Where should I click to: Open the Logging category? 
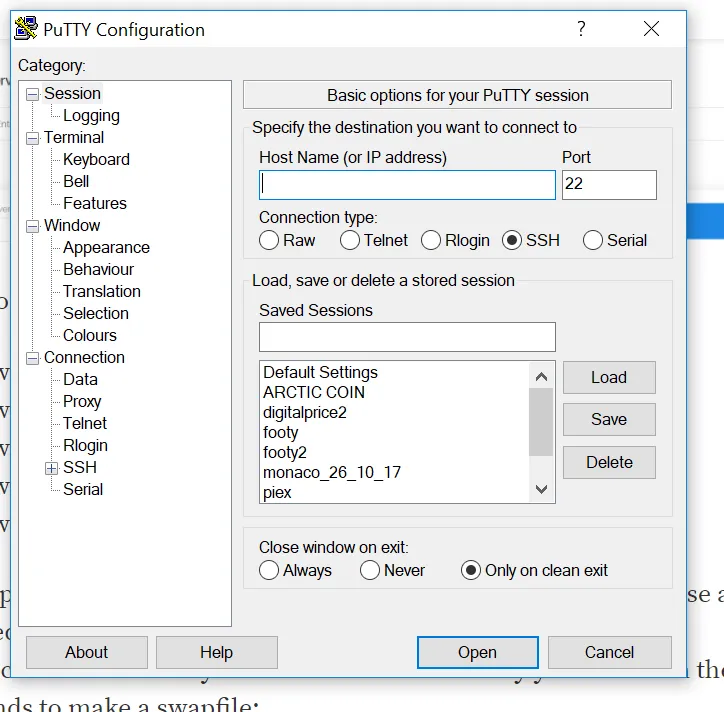[x=91, y=115]
